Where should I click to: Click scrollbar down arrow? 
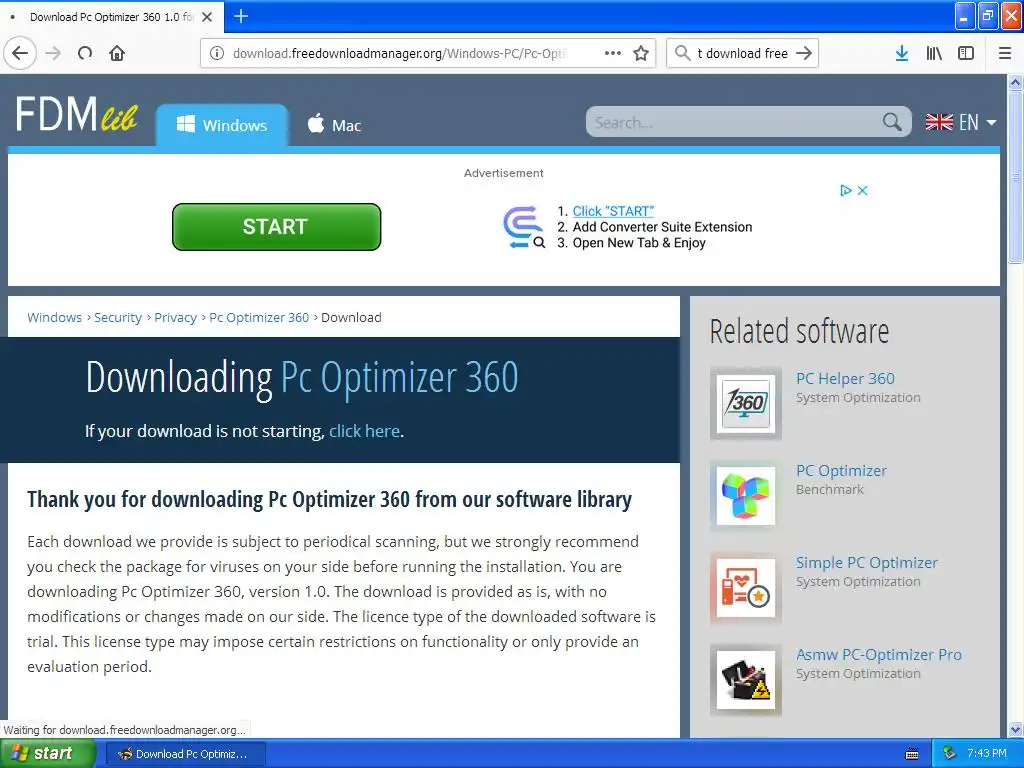(x=1016, y=729)
